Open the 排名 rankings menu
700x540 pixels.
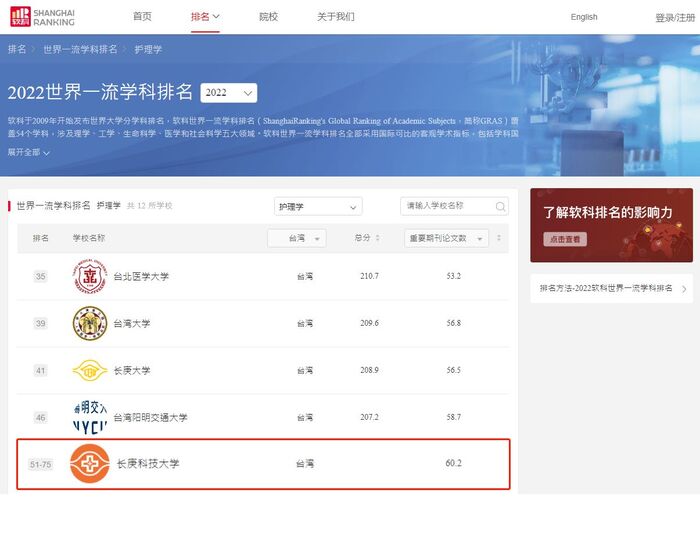click(x=205, y=17)
